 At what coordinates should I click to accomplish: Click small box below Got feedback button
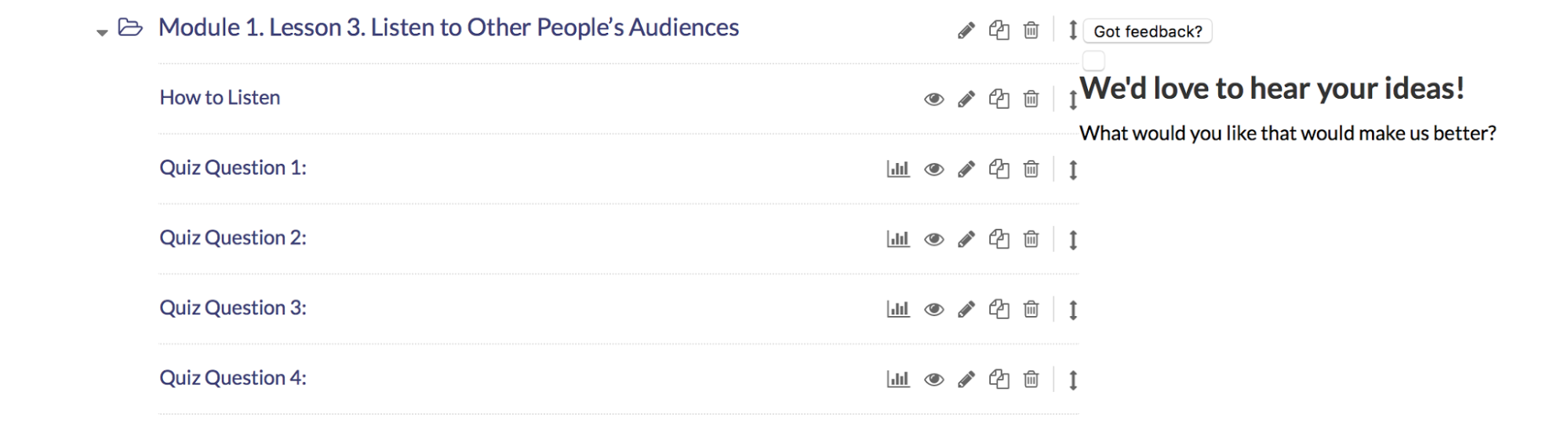(1093, 60)
